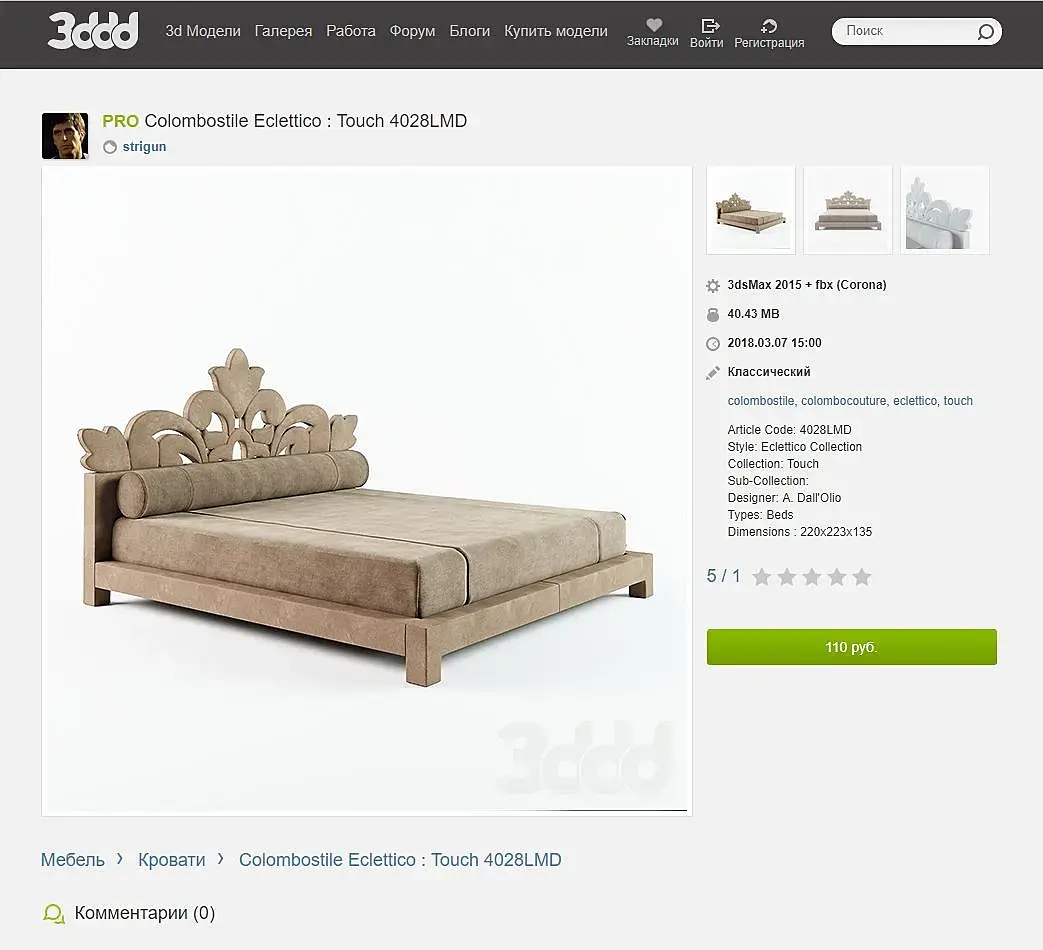
Task: Buy the model with 110 руб. button
Action: pos(851,647)
